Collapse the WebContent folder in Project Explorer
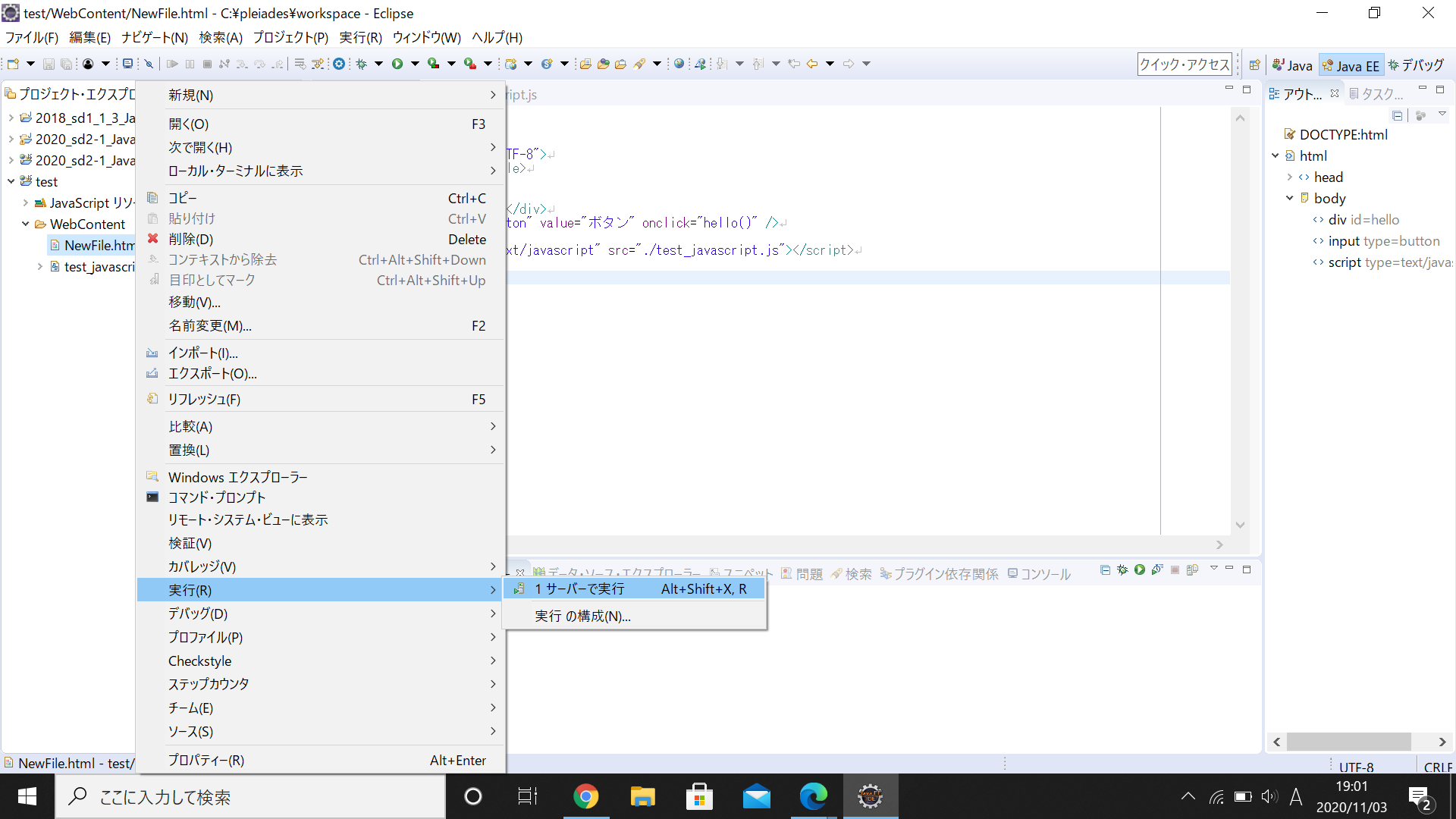This screenshot has height=819, width=1456. 24,224
